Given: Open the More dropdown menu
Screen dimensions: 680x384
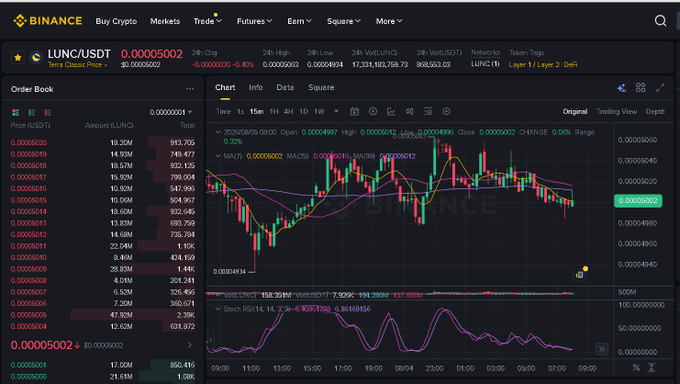Looking at the screenshot, I should [389, 21].
